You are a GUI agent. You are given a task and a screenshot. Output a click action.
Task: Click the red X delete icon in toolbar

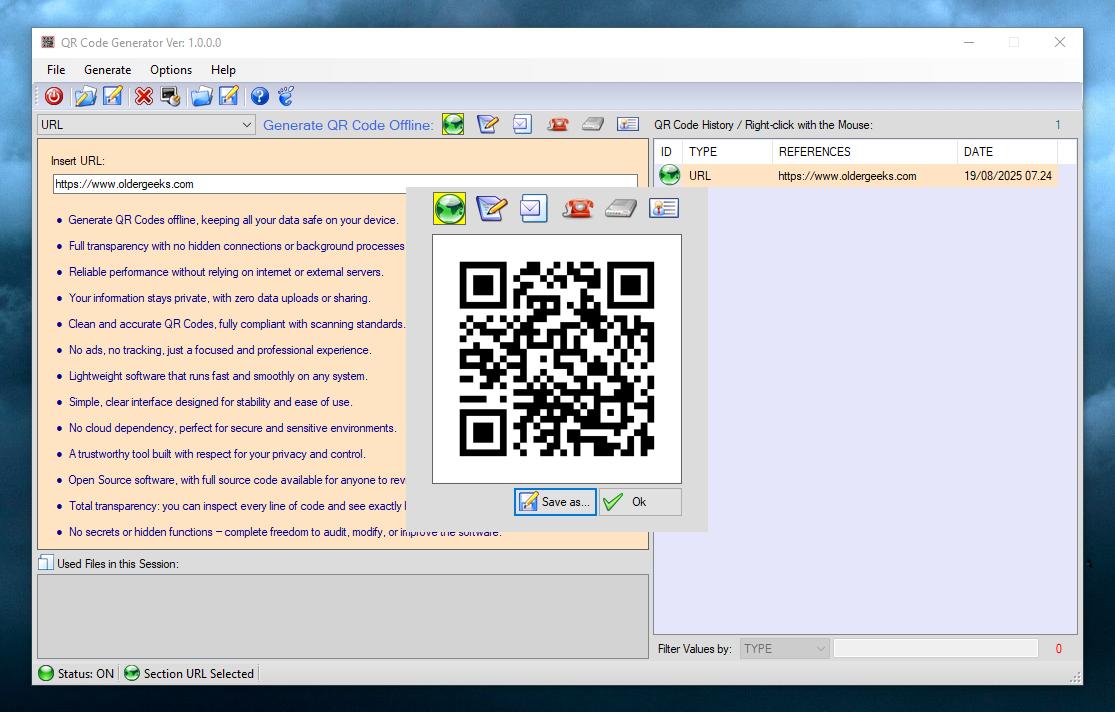[143, 96]
